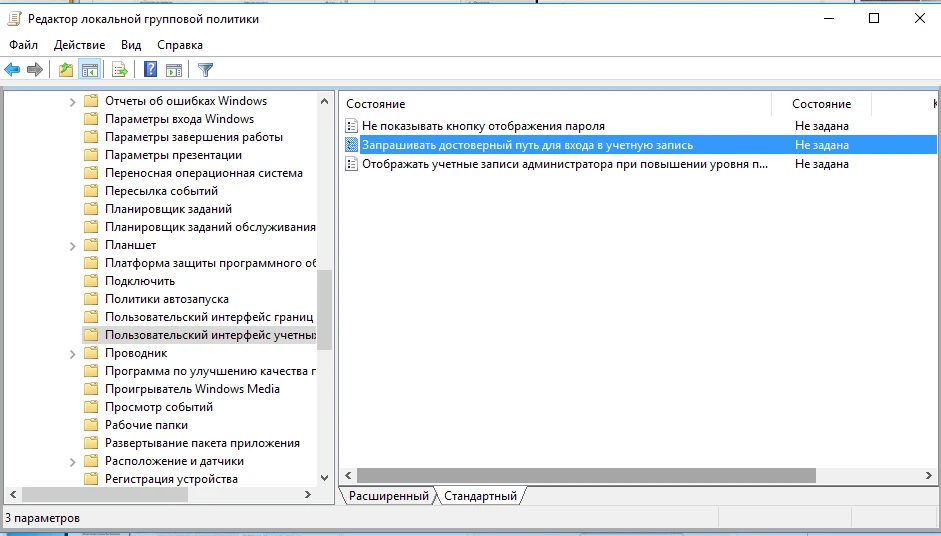
Task: Toggle the Show/Hide Action Pane icon
Action: point(174,69)
